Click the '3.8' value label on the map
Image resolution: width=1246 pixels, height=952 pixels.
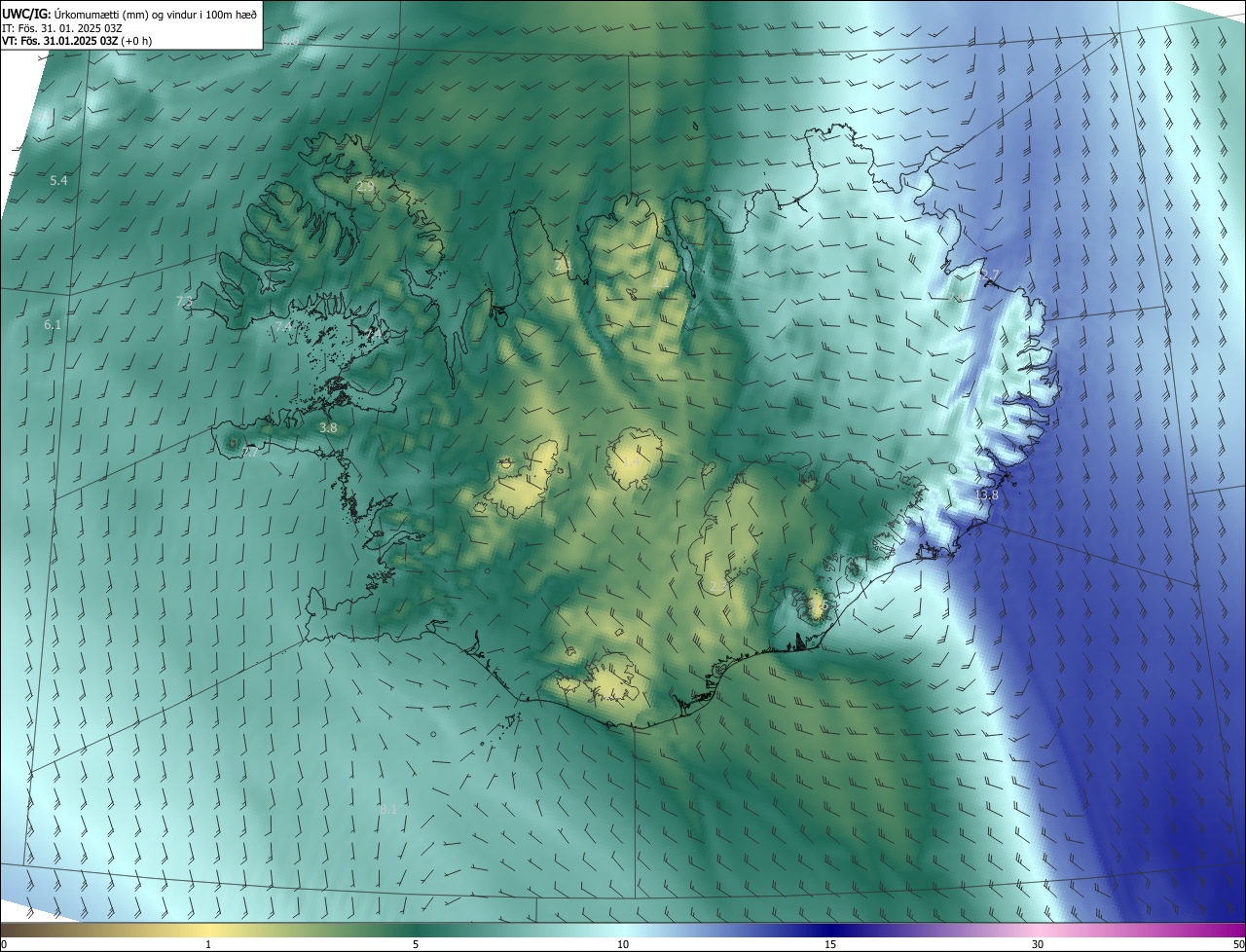(x=328, y=427)
